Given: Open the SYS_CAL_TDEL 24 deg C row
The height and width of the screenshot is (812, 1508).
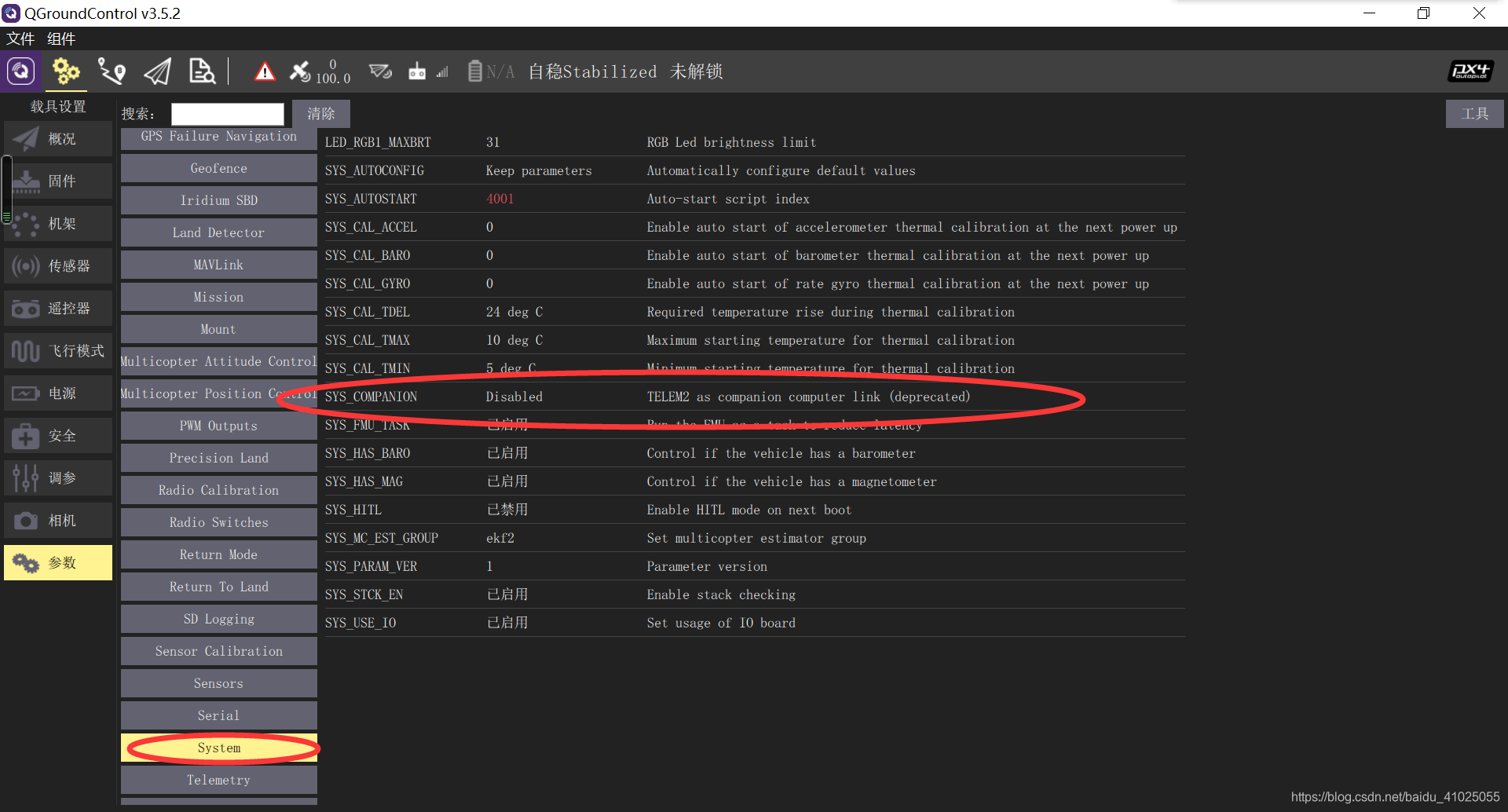Looking at the screenshot, I should point(754,312).
